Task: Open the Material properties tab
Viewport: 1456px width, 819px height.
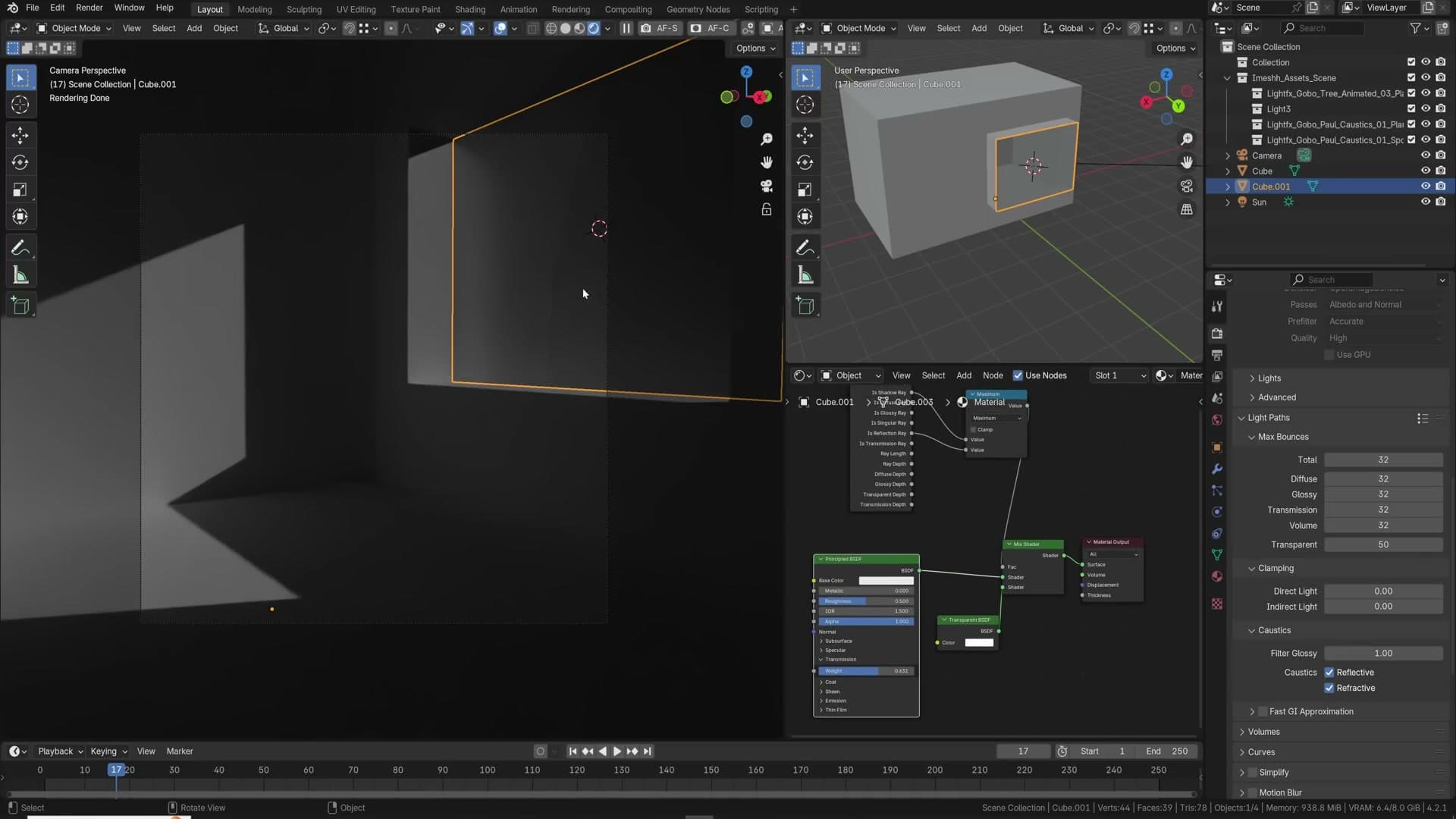Action: 1217,576
